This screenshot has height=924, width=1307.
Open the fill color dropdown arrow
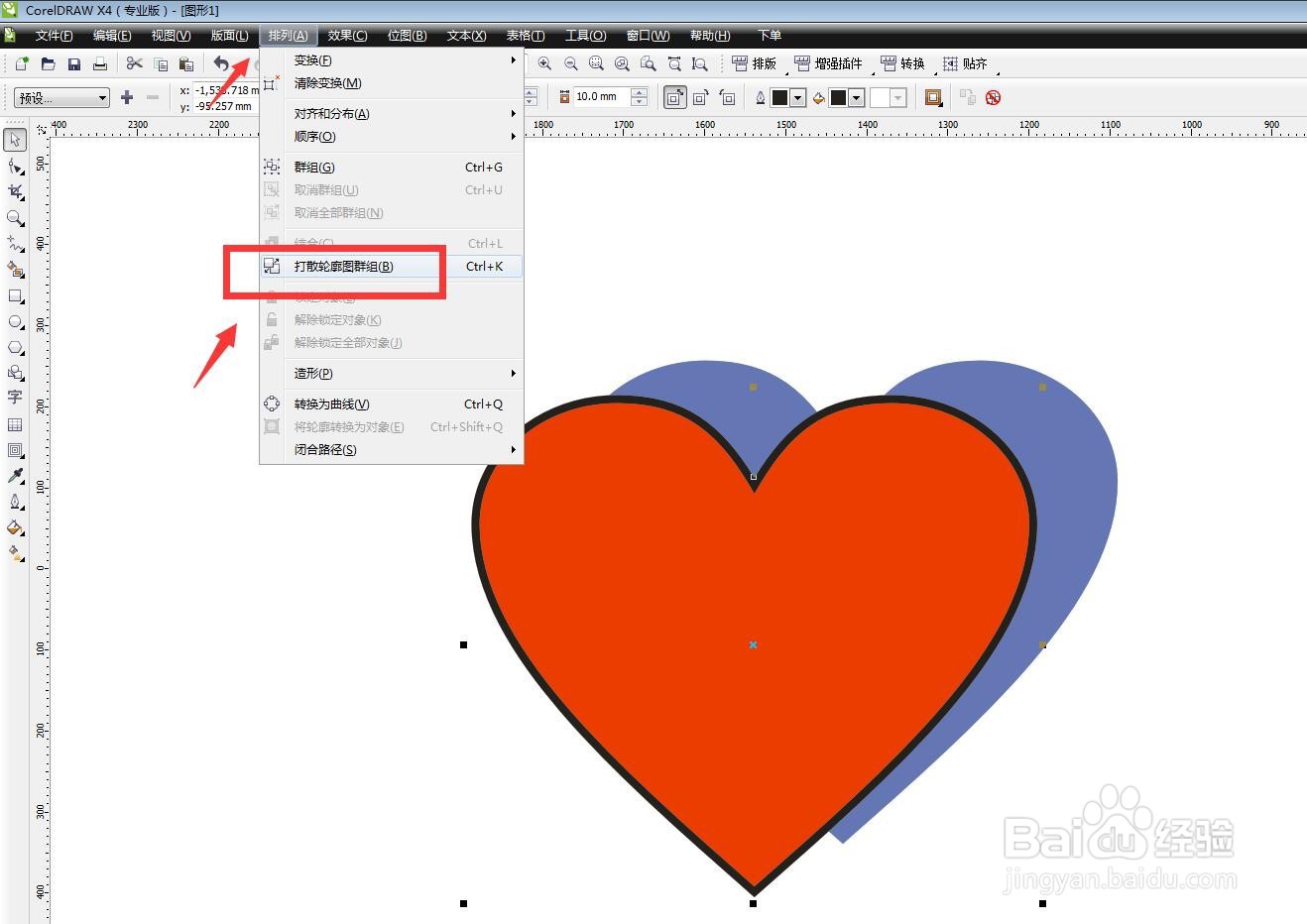coord(856,97)
